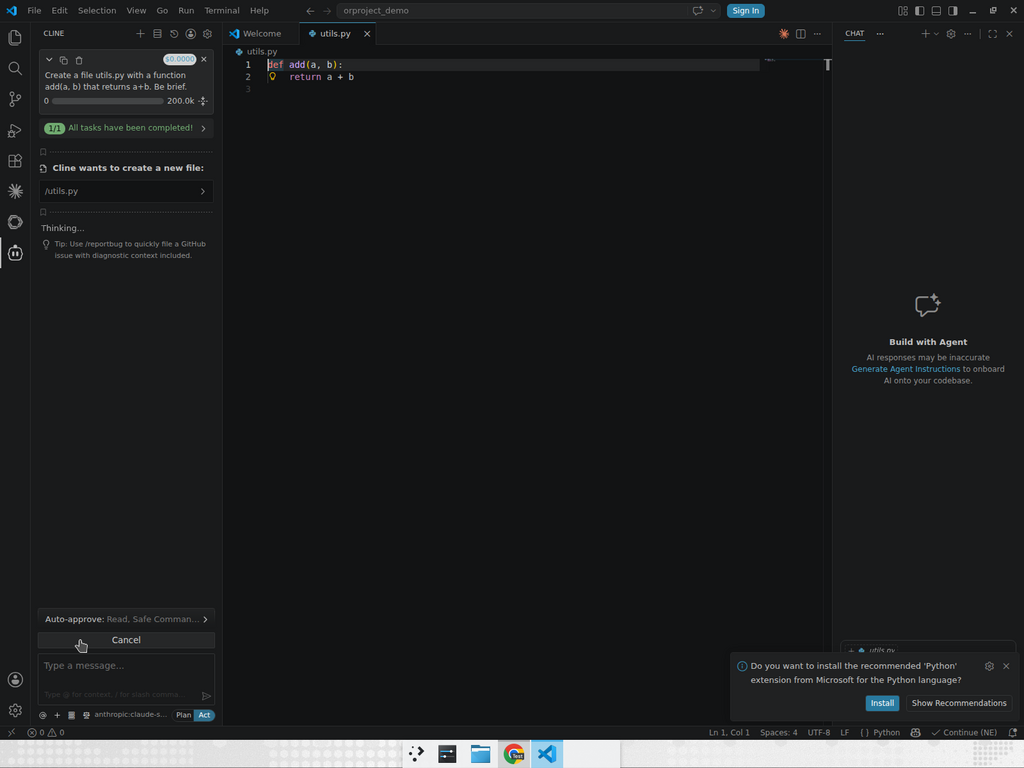Viewport: 1024px width, 768px height.
Task: Click the orange Claude icon in editor toolbar
Action: pos(784,34)
